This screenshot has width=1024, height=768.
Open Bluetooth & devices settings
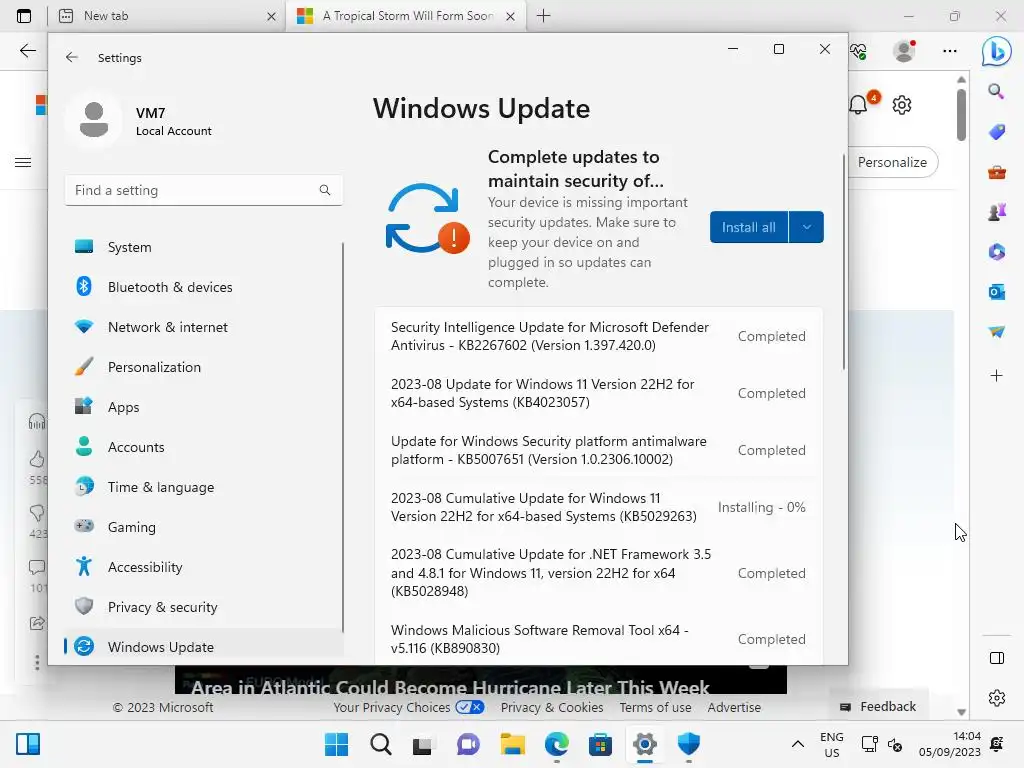pyautogui.click(x=204, y=287)
